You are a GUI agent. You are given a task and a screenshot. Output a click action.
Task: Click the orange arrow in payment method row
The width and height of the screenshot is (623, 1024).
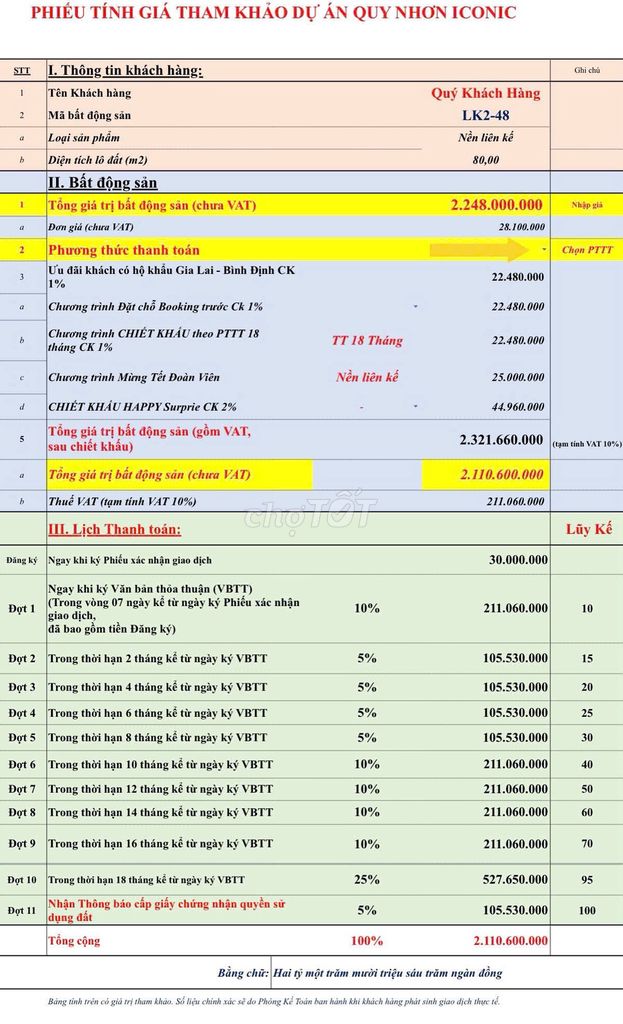pyautogui.click(x=478, y=249)
